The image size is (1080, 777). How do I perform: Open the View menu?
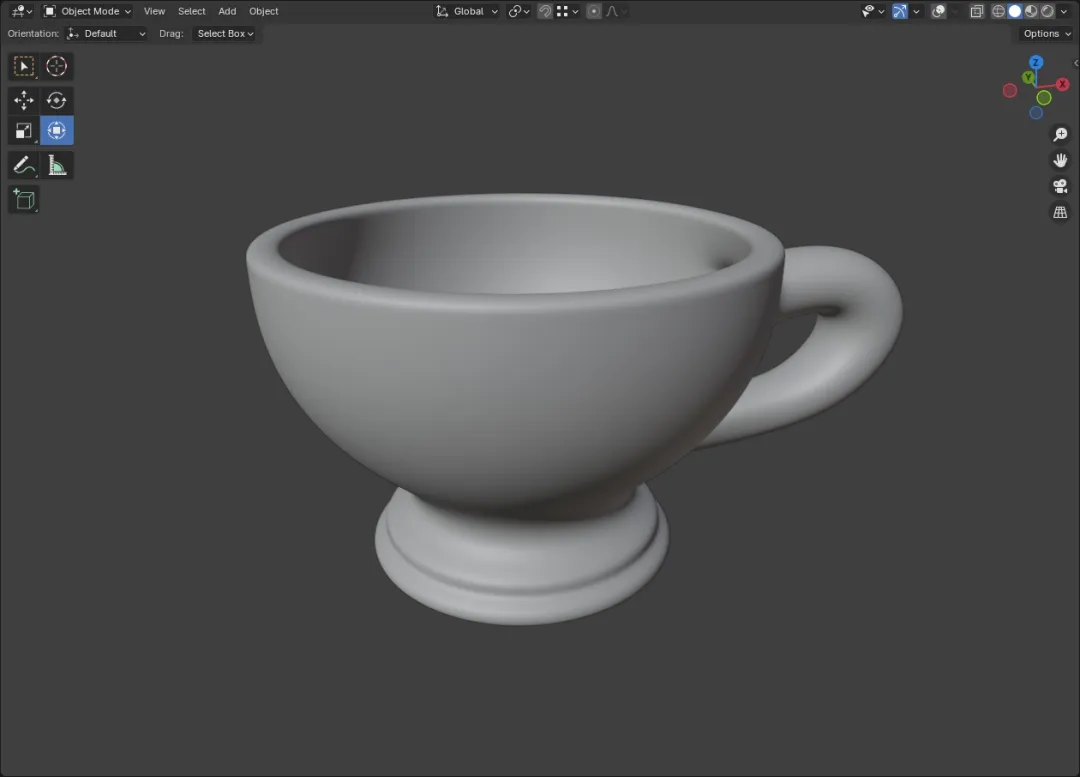coord(154,11)
